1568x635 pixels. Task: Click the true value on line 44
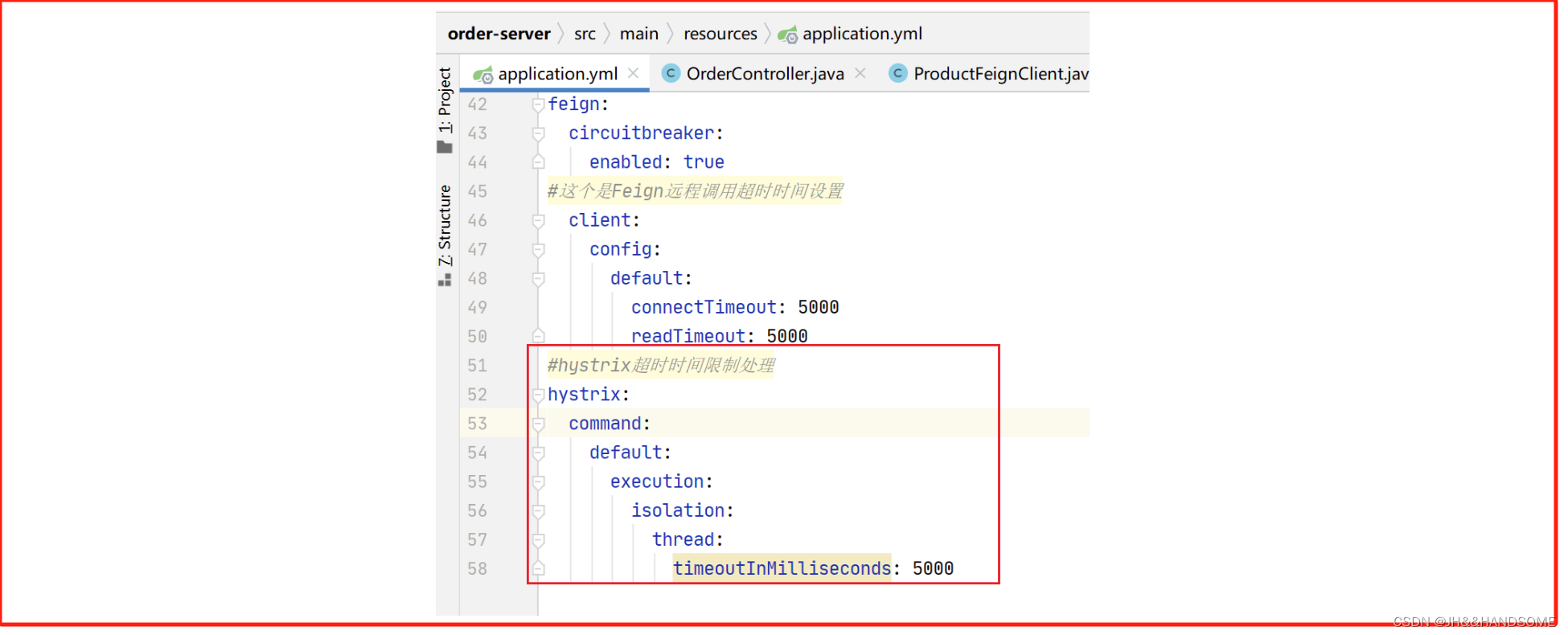coord(704,162)
